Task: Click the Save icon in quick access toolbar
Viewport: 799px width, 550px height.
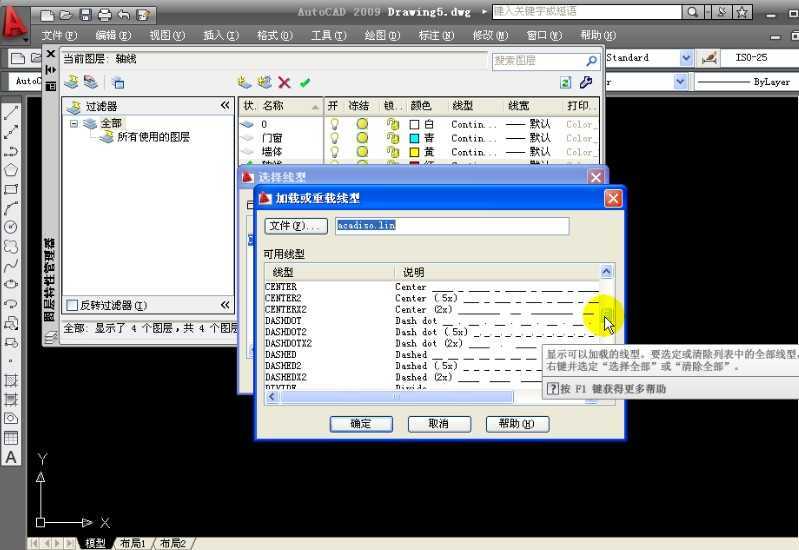Action: [85, 15]
